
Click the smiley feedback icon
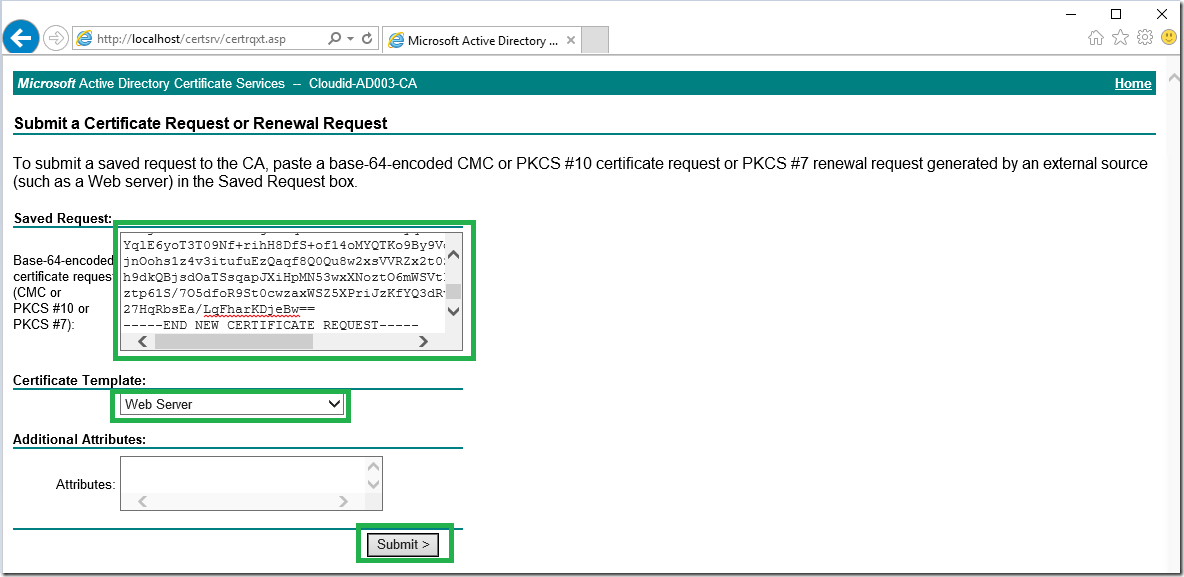(x=1169, y=37)
